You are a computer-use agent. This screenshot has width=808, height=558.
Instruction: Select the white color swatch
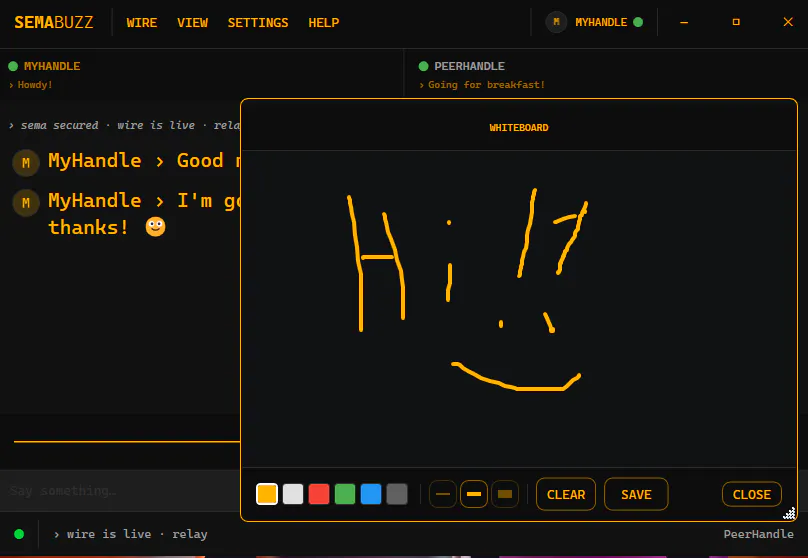(293, 494)
